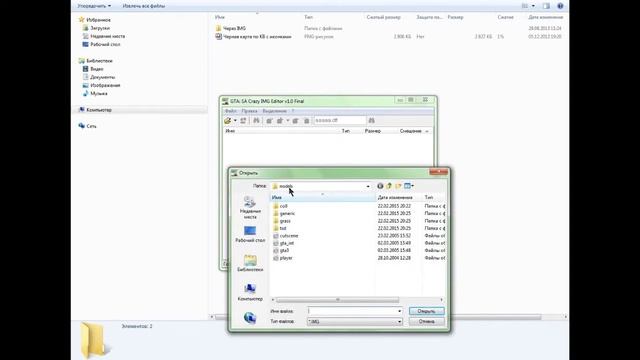Select Рабочий стол in Explorer navigation pane
The width and height of the screenshot is (640, 360).
[x=102, y=44]
